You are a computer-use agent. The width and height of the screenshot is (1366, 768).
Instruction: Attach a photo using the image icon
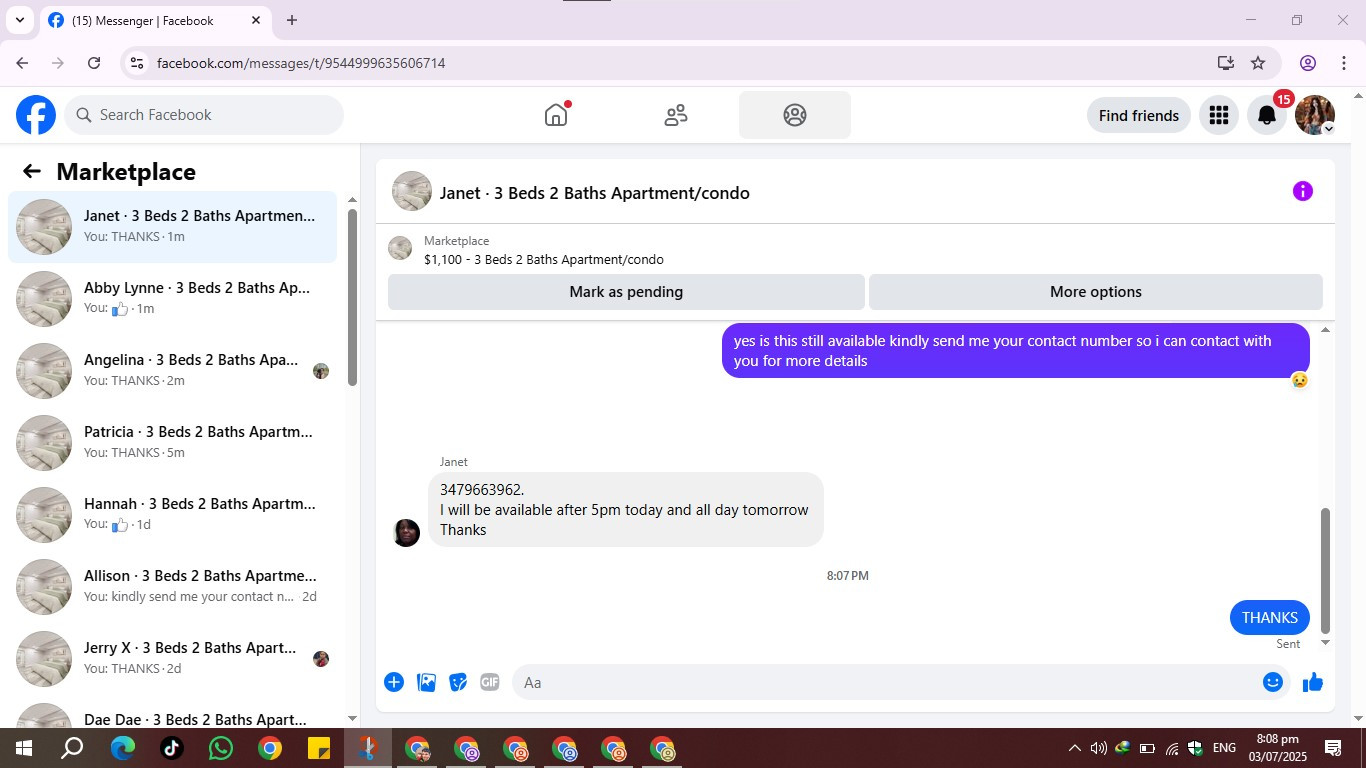tap(426, 682)
